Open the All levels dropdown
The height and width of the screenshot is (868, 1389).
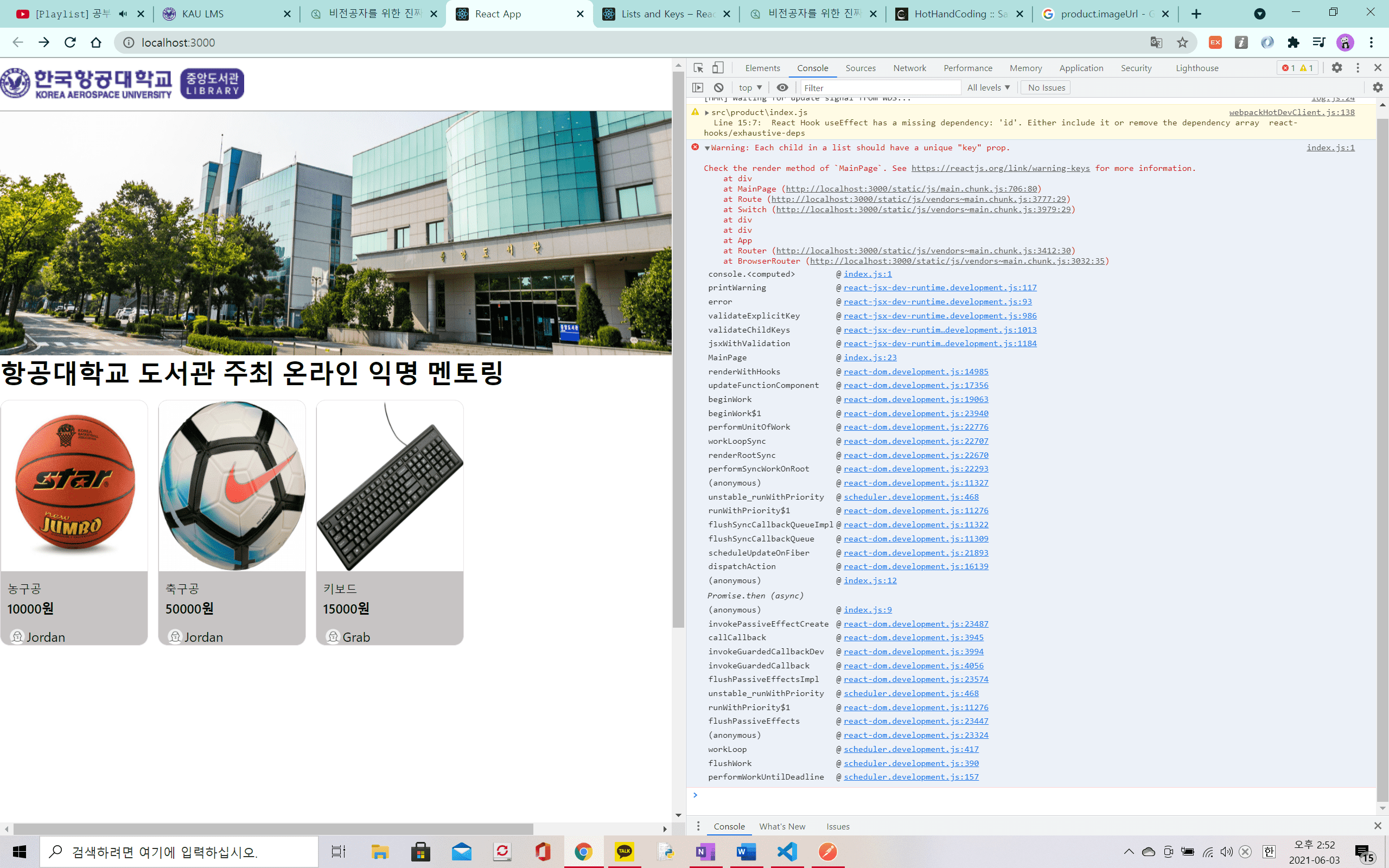click(x=988, y=87)
